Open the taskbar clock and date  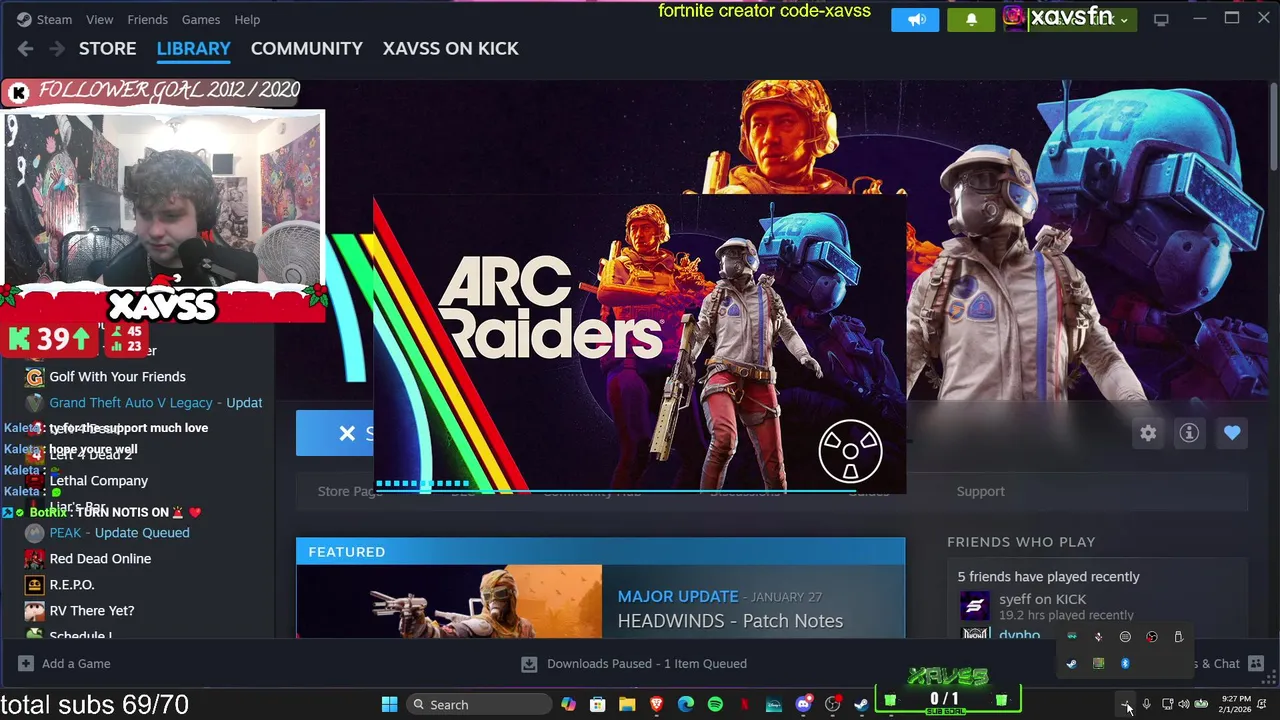(1235, 705)
